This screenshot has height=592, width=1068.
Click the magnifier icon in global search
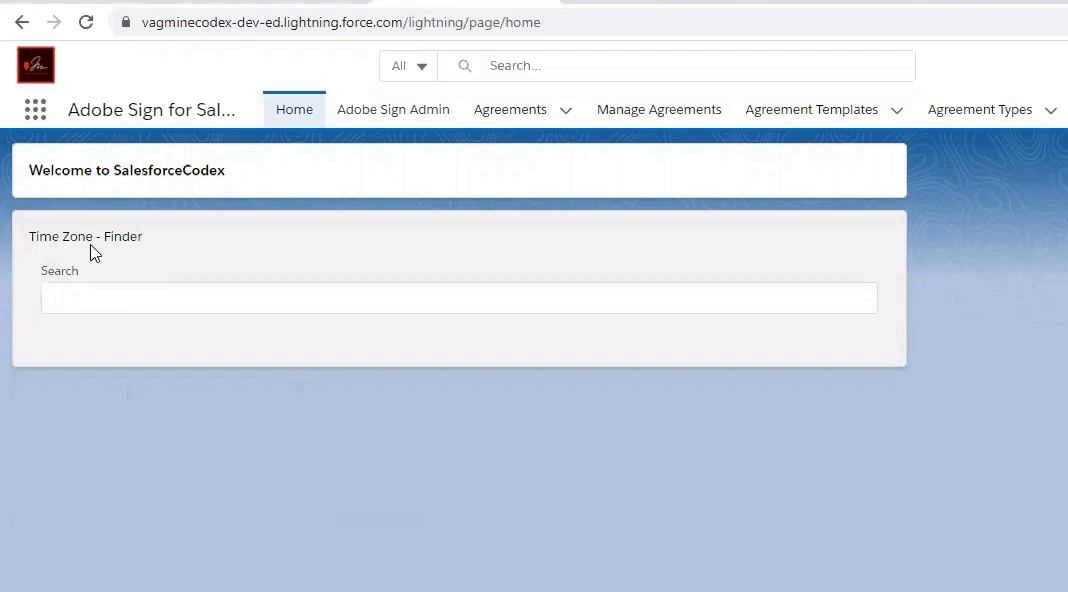coord(465,65)
